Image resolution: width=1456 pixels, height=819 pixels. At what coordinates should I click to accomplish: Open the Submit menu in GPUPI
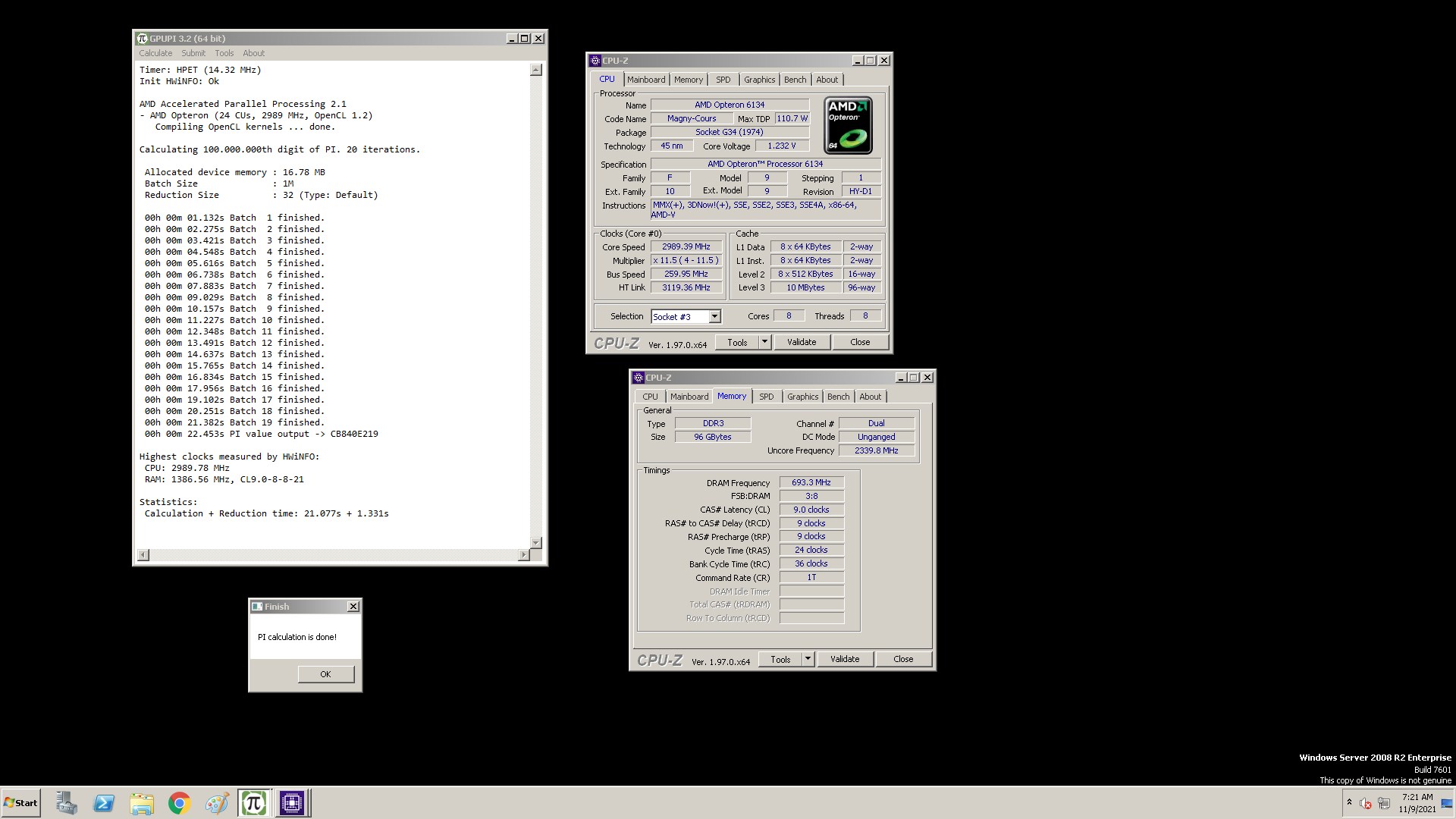click(x=193, y=53)
